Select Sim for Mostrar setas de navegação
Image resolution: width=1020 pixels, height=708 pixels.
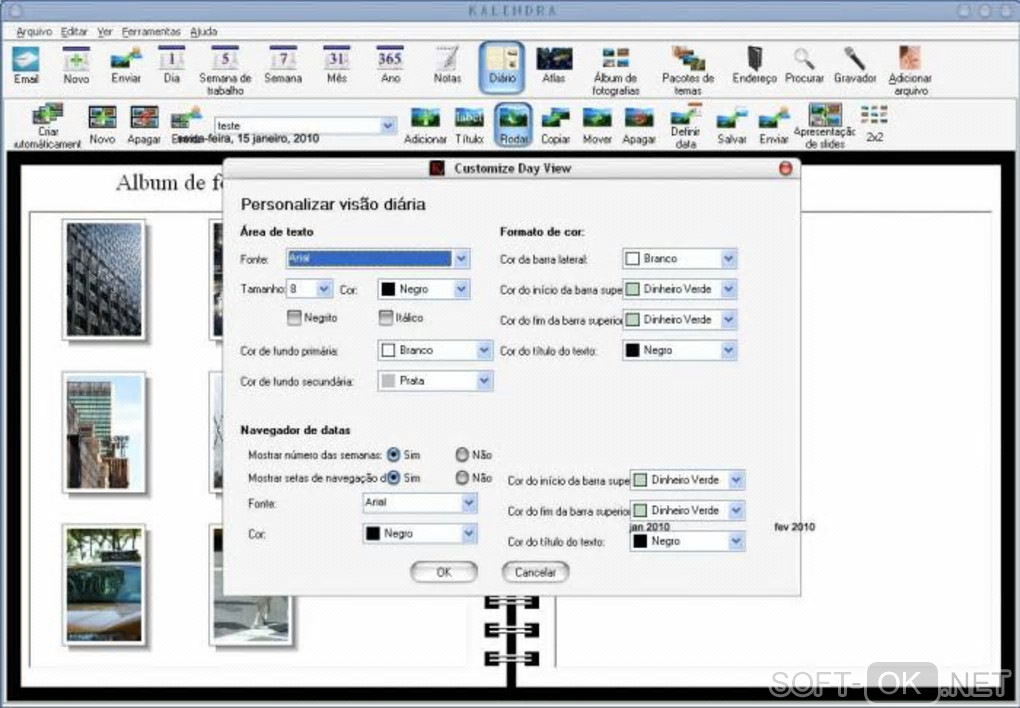pos(393,478)
